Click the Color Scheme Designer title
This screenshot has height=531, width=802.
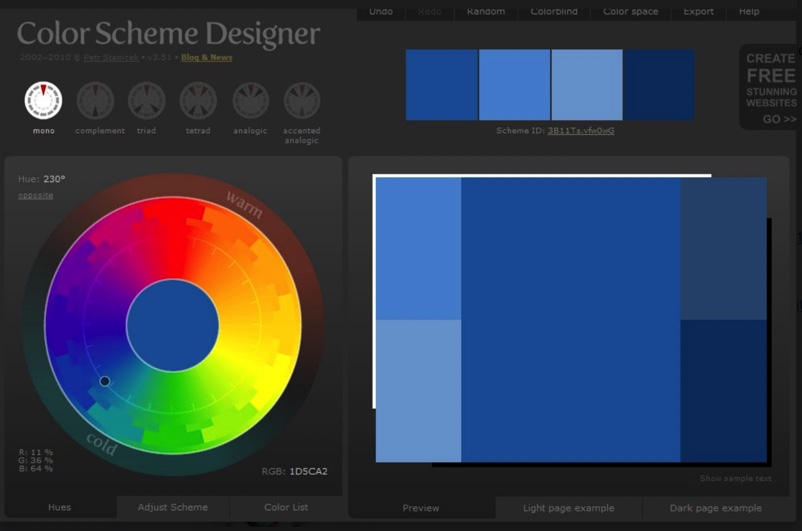tap(169, 33)
